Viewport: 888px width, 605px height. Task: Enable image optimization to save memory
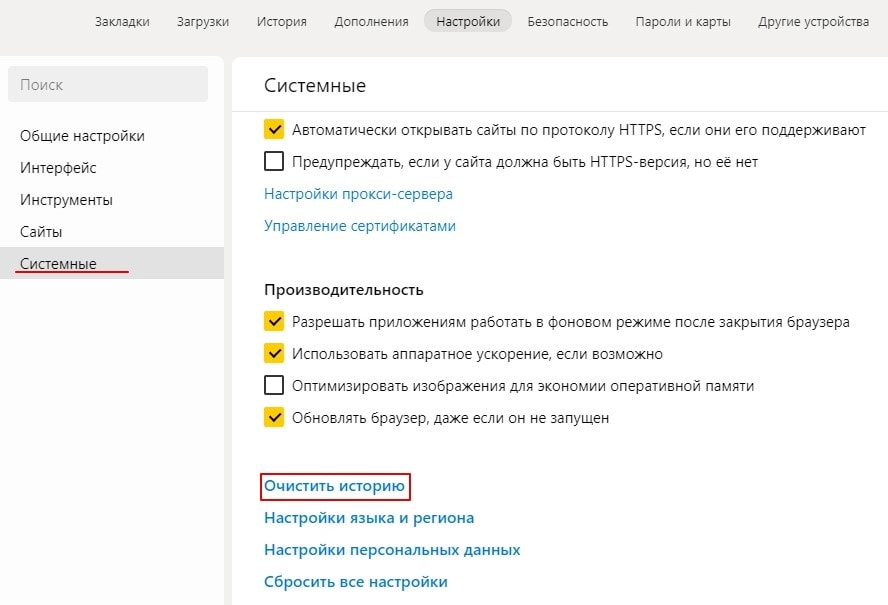pos(274,386)
